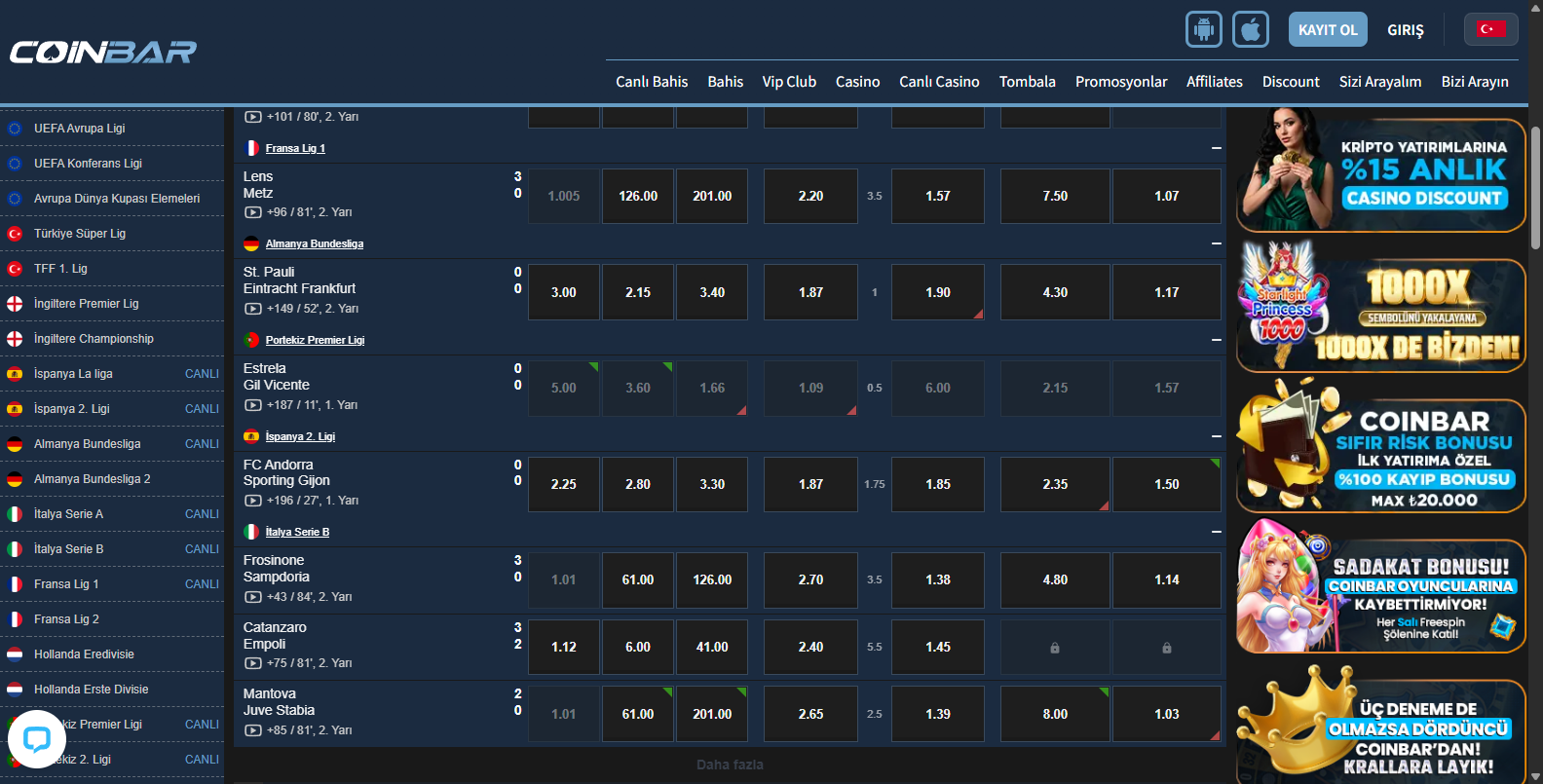Select Türkiye Süper Lig in sidebar
This screenshot has height=784, width=1543.
coord(80,234)
